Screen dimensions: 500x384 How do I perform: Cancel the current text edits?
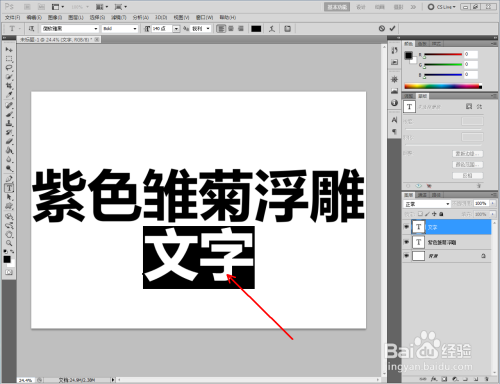click(382, 28)
